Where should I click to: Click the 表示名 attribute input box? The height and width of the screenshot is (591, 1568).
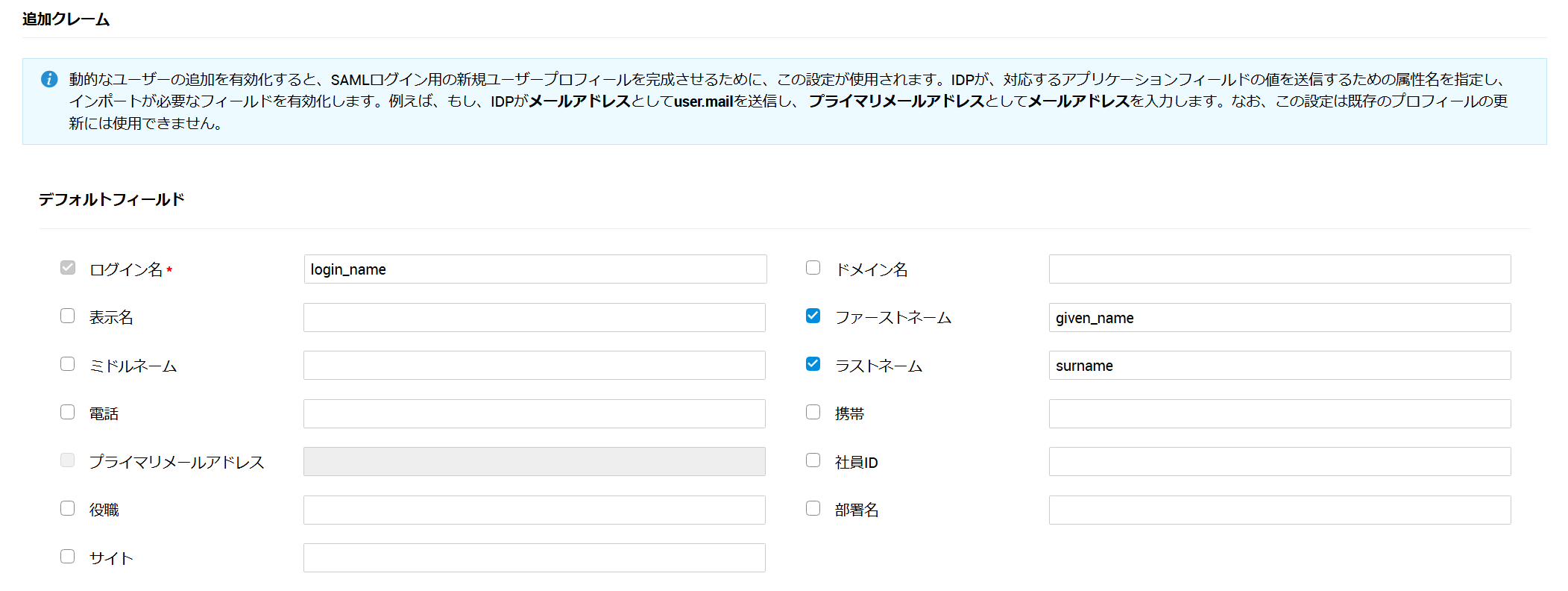pyautogui.click(x=535, y=318)
